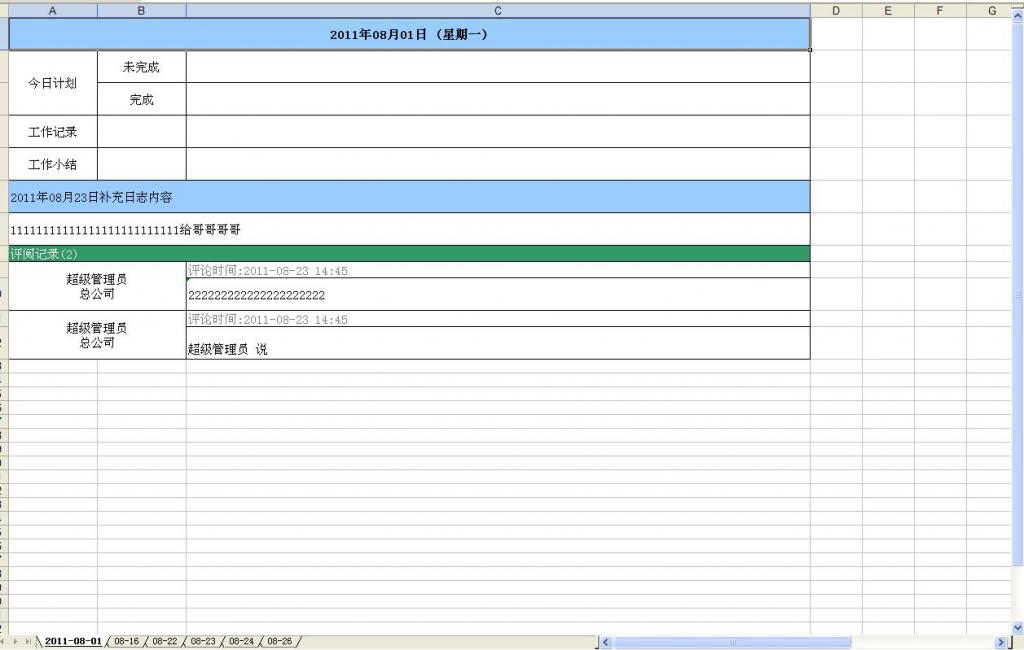Select the 08-26 sheet tab
Image resolution: width=1024 pixels, height=650 pixels.
click(280, 641)
